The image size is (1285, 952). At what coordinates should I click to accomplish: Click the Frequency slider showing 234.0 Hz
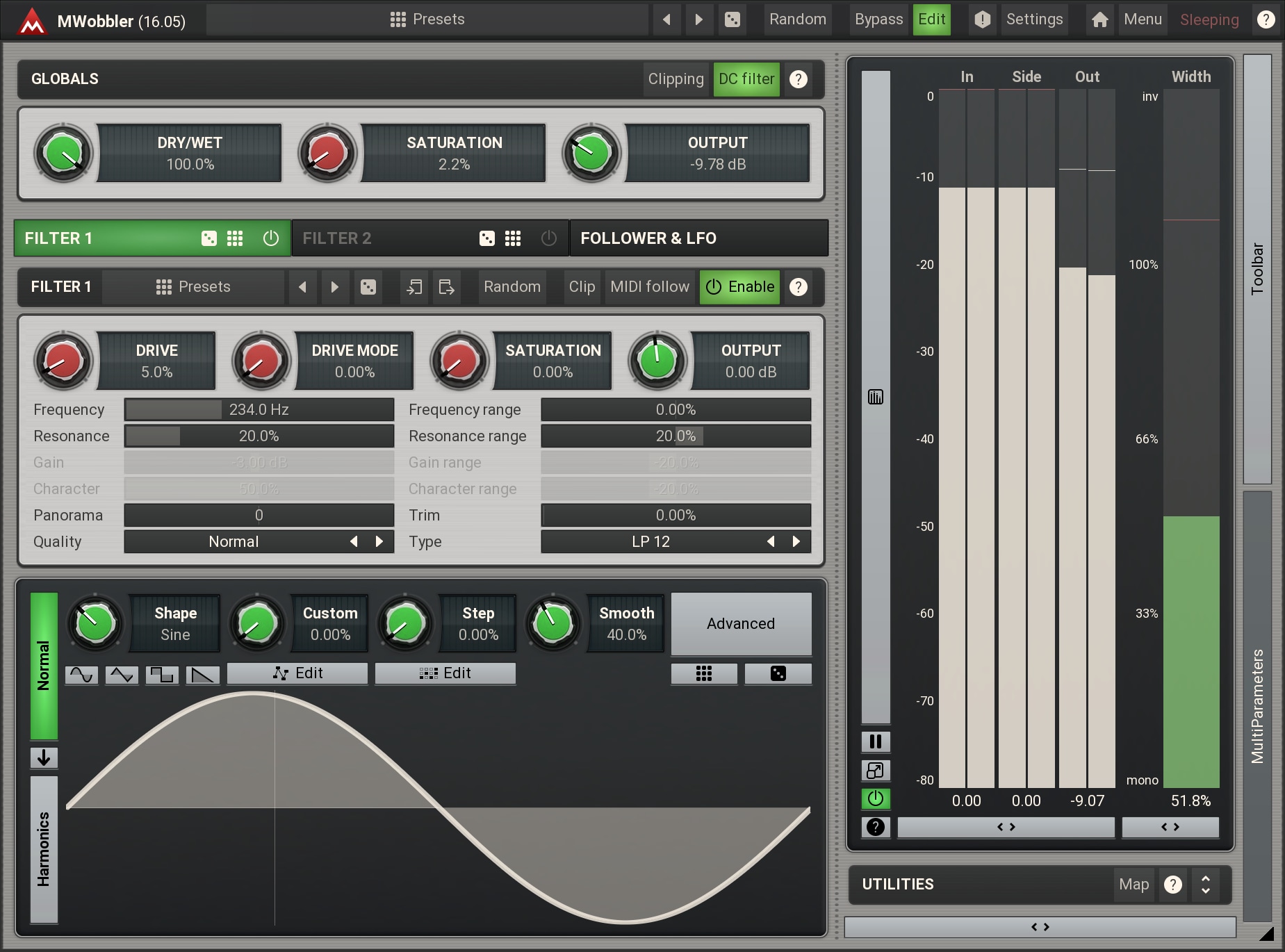(x=259, y=410)
